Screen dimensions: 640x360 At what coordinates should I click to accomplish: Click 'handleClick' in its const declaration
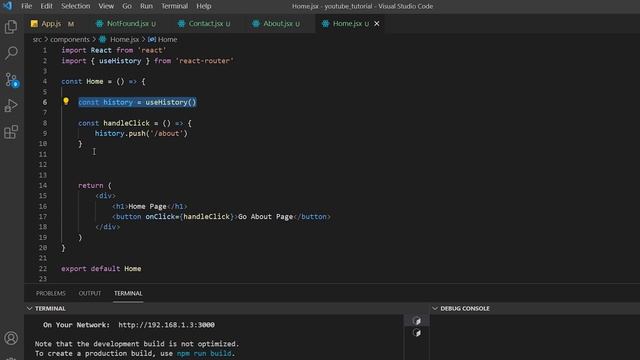[x=127, y=123]
